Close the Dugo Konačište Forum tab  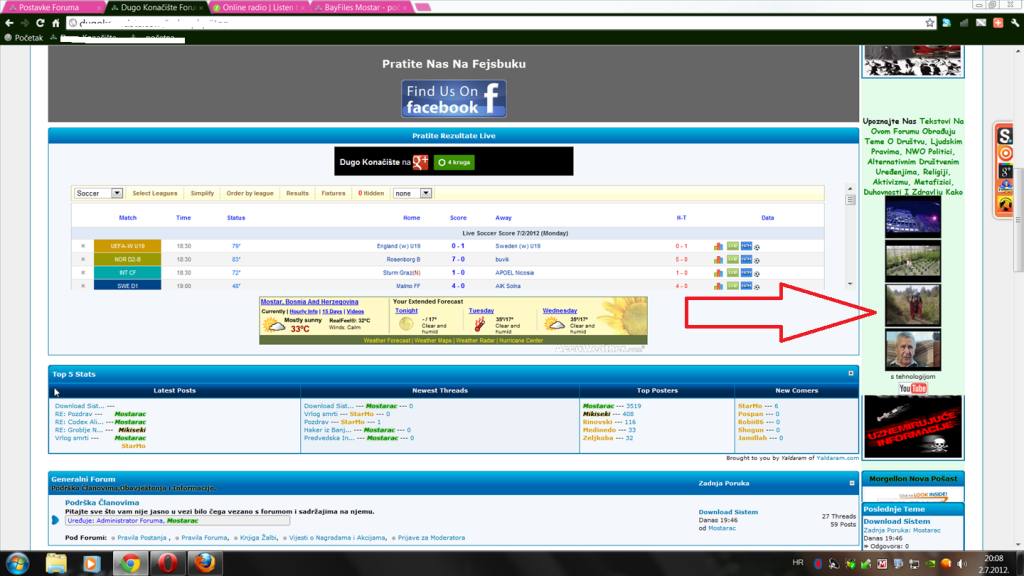point(200,8)
